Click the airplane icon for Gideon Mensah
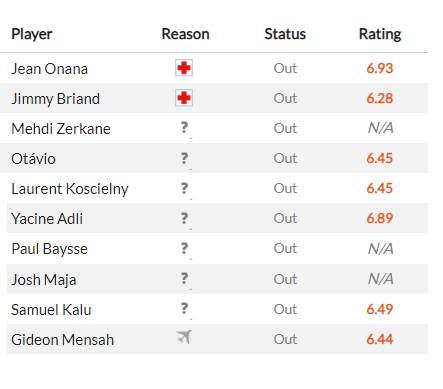 184,337
